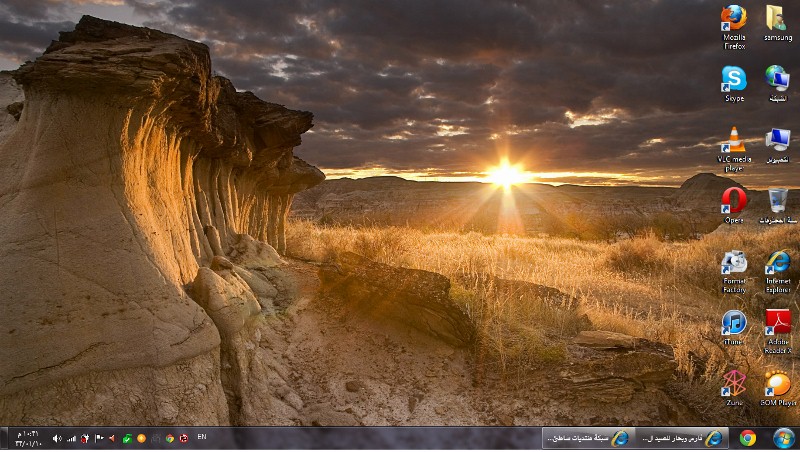Open the samsung folder on desktop
Screen dimensions: 800x452
click(x=777, y=19)
